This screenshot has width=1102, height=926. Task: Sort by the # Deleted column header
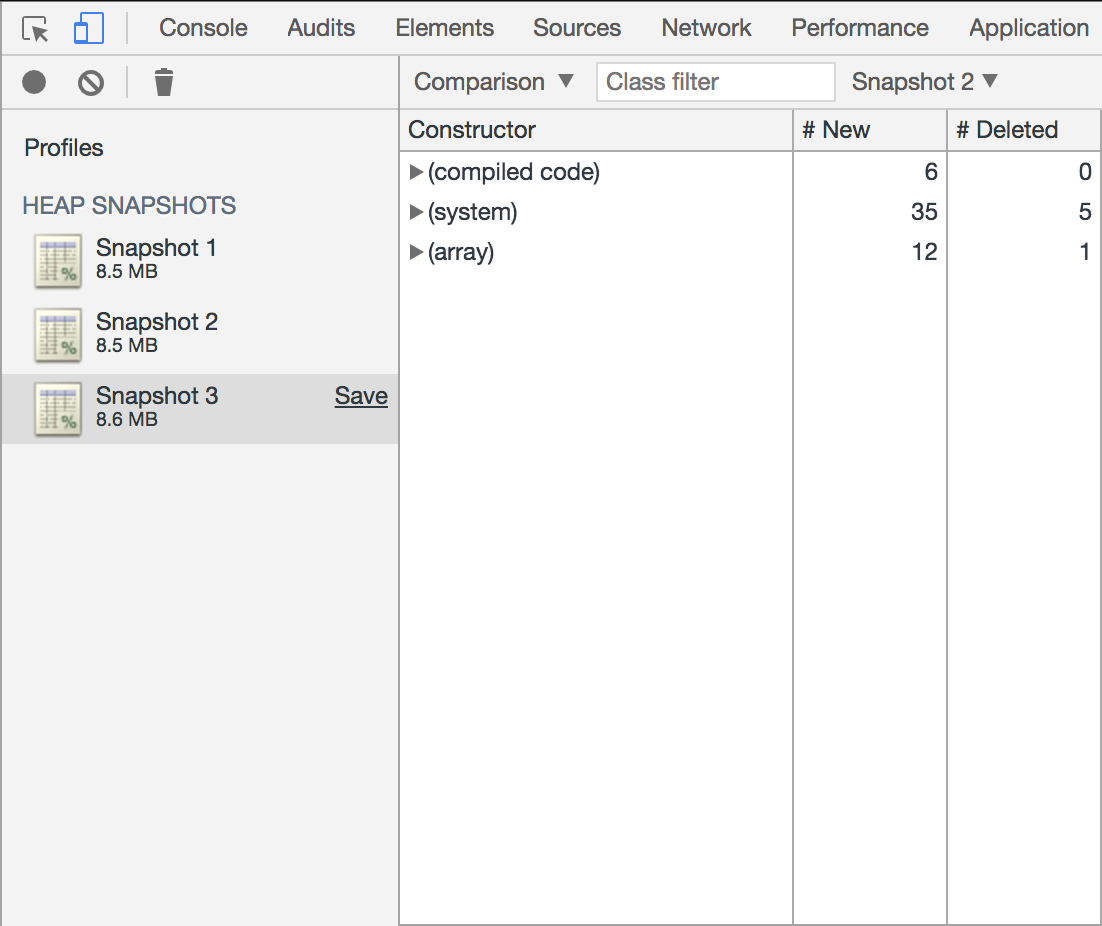(x=1024, y=130)
